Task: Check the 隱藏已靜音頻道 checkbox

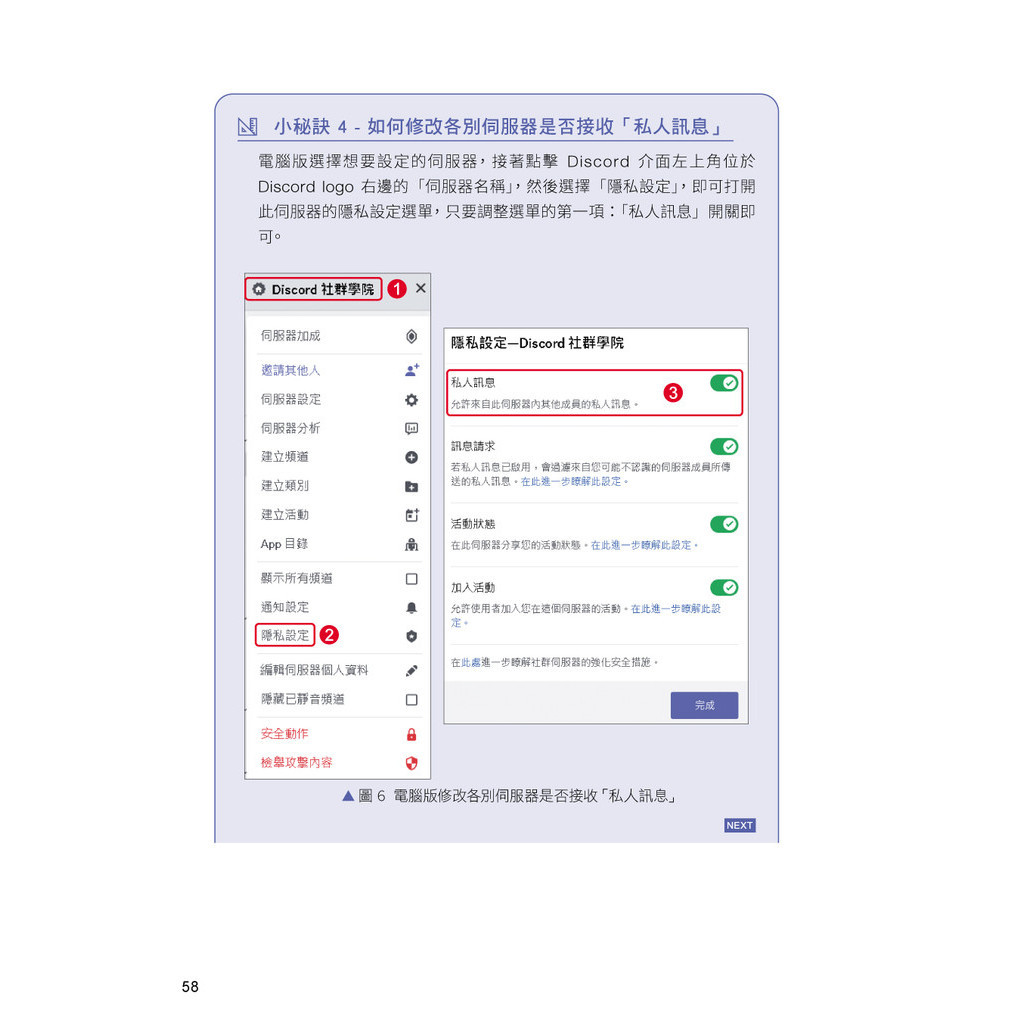Action: [411, 699]
